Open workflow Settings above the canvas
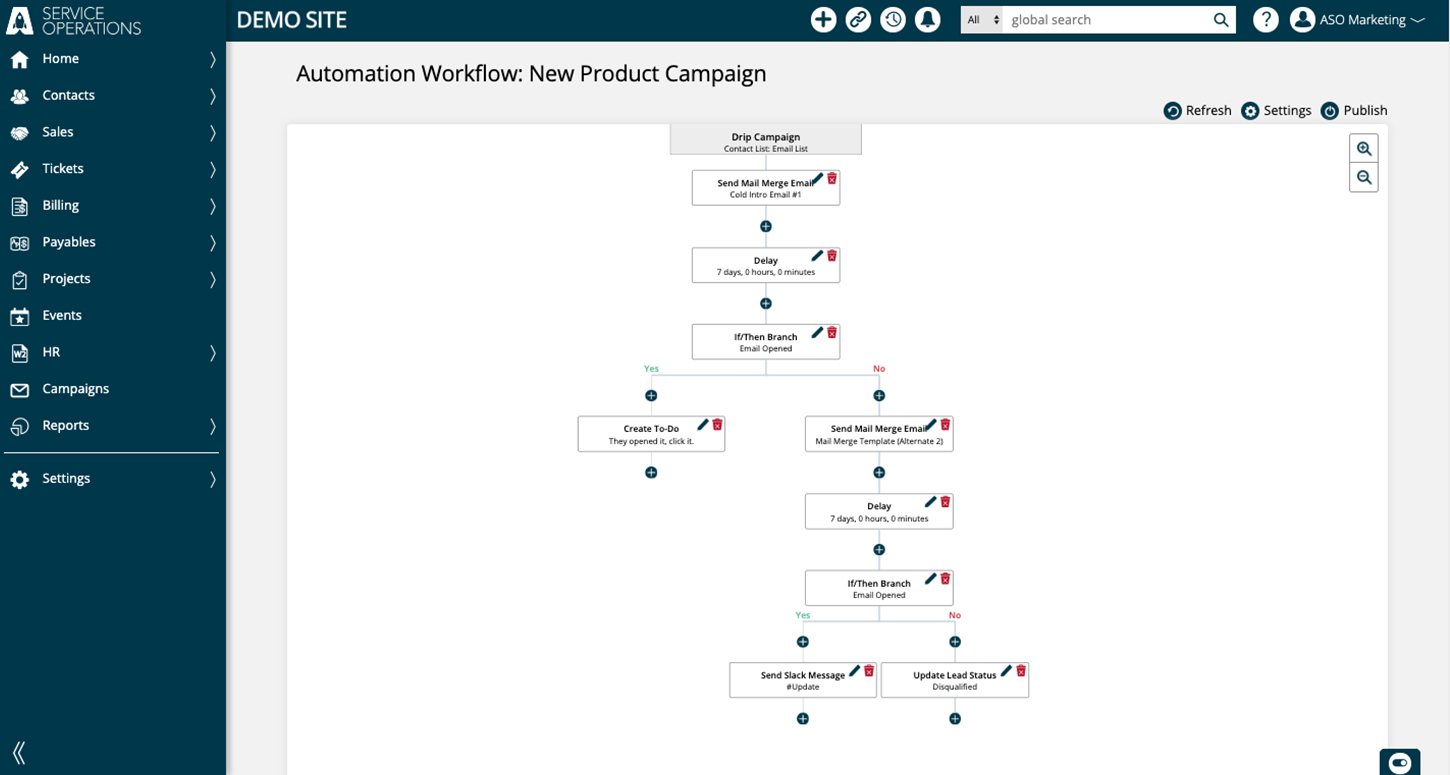Viewport: 1450px width, 775px height. (1276, 110)
